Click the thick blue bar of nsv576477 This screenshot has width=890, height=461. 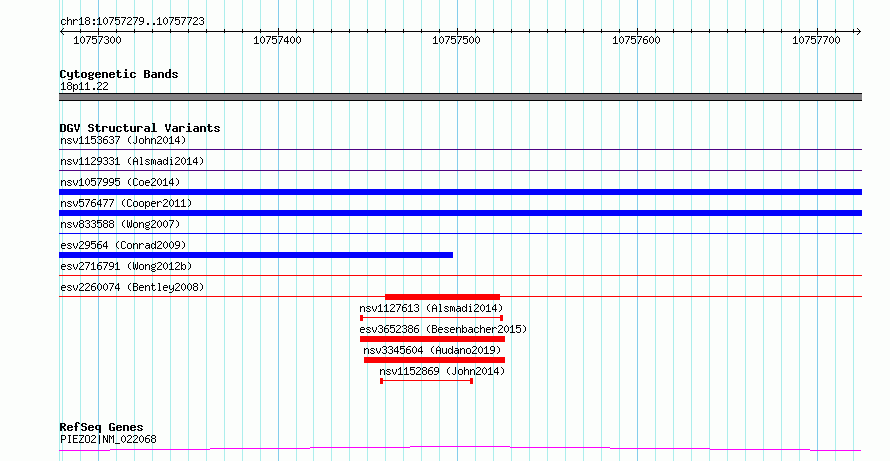coord(460,213)
